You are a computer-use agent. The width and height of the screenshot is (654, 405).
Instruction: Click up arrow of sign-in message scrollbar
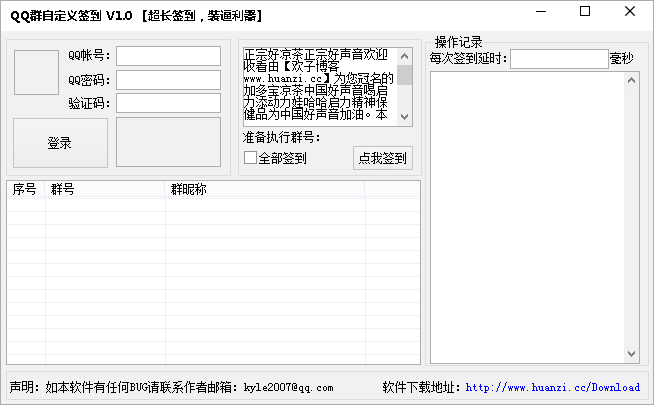(x=405, y=57)
